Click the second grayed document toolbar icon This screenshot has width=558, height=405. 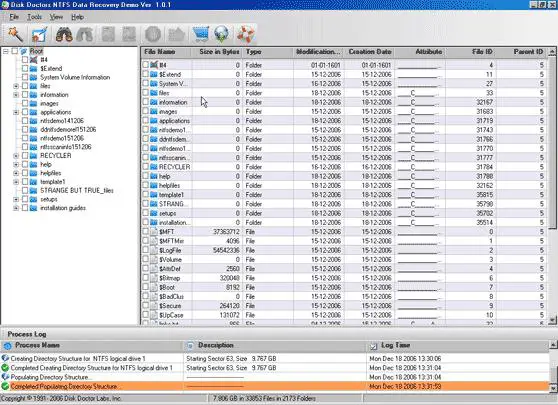tap(129, 35)
